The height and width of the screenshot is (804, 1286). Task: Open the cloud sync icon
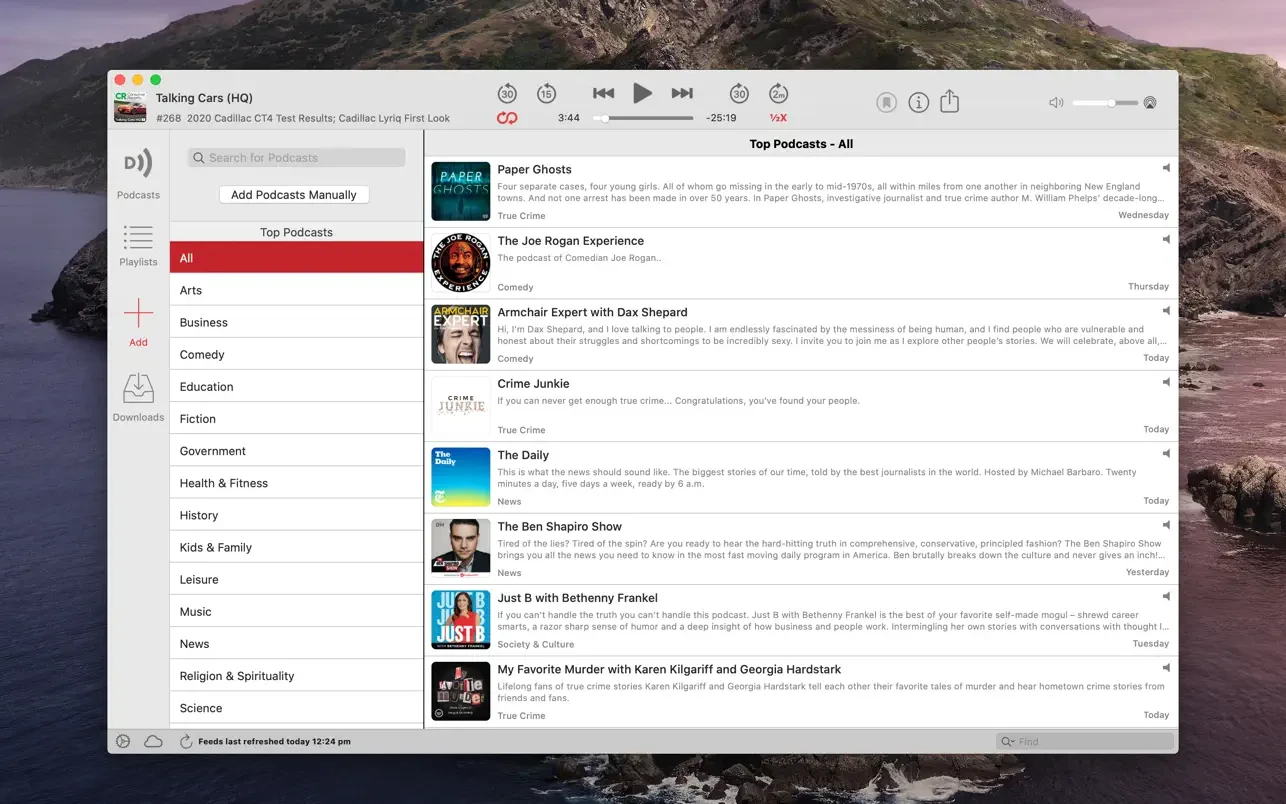pos(153,742)
